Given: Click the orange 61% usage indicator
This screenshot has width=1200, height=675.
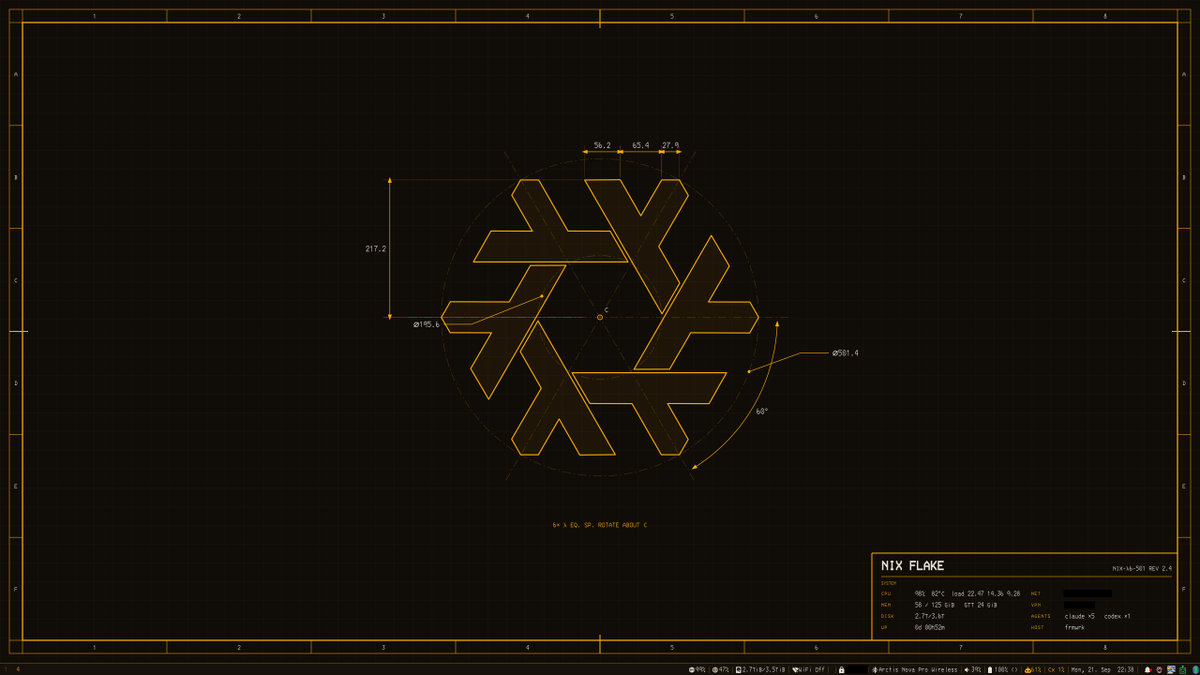Looking at the screenshot, I should tap(1033, 669).
